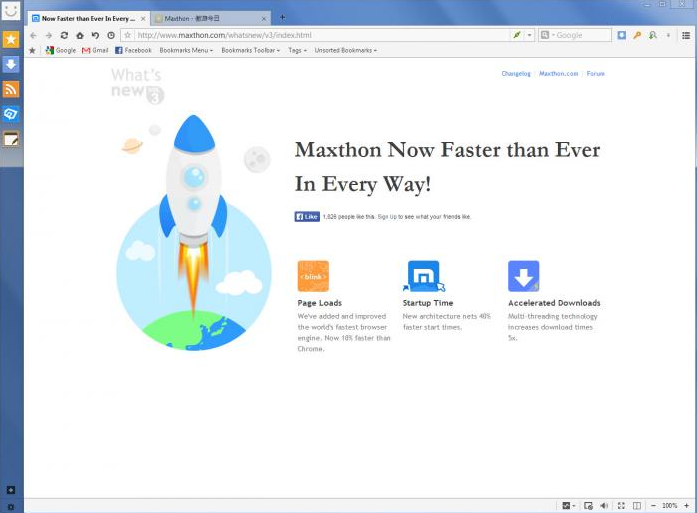The height and width of the screenshot is (513, 697).
Task: Go forward to the next page
Action: 49,35
